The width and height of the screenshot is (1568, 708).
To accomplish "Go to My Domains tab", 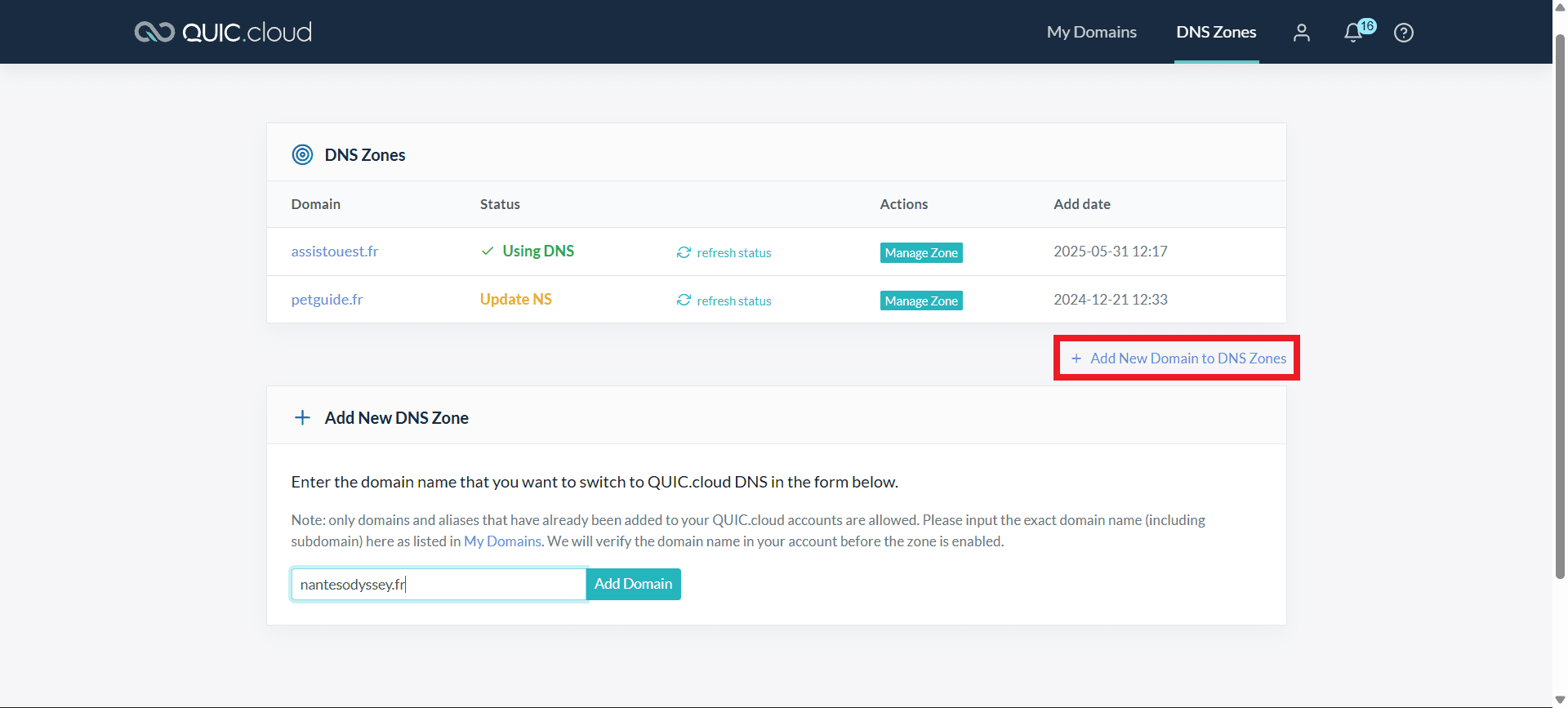I will pyautogui.click(x=1091, y=32).
